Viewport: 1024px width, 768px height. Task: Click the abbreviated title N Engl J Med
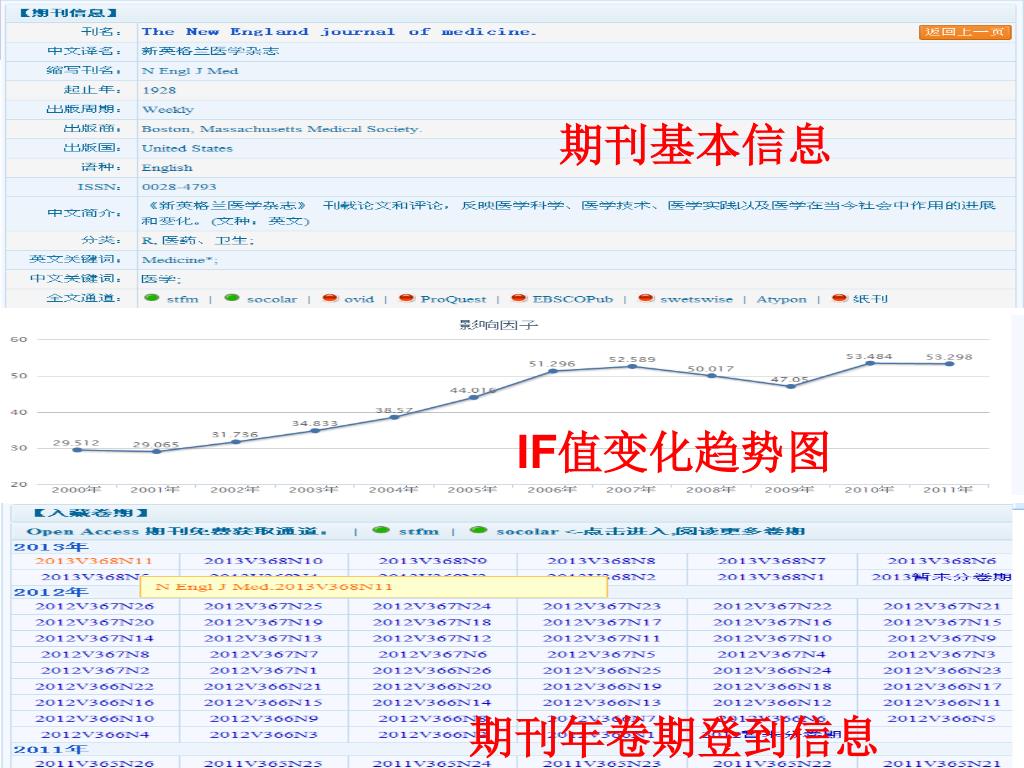[x=190, y=71]
